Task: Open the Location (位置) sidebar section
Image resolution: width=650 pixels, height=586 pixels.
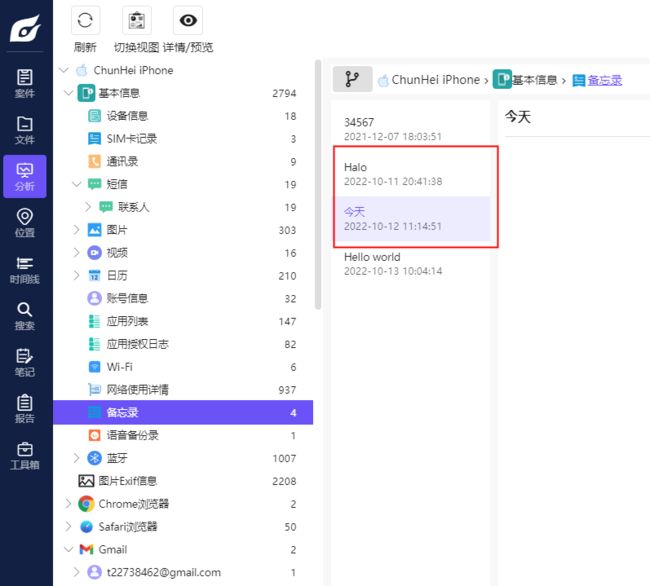Action: [24, 223]
